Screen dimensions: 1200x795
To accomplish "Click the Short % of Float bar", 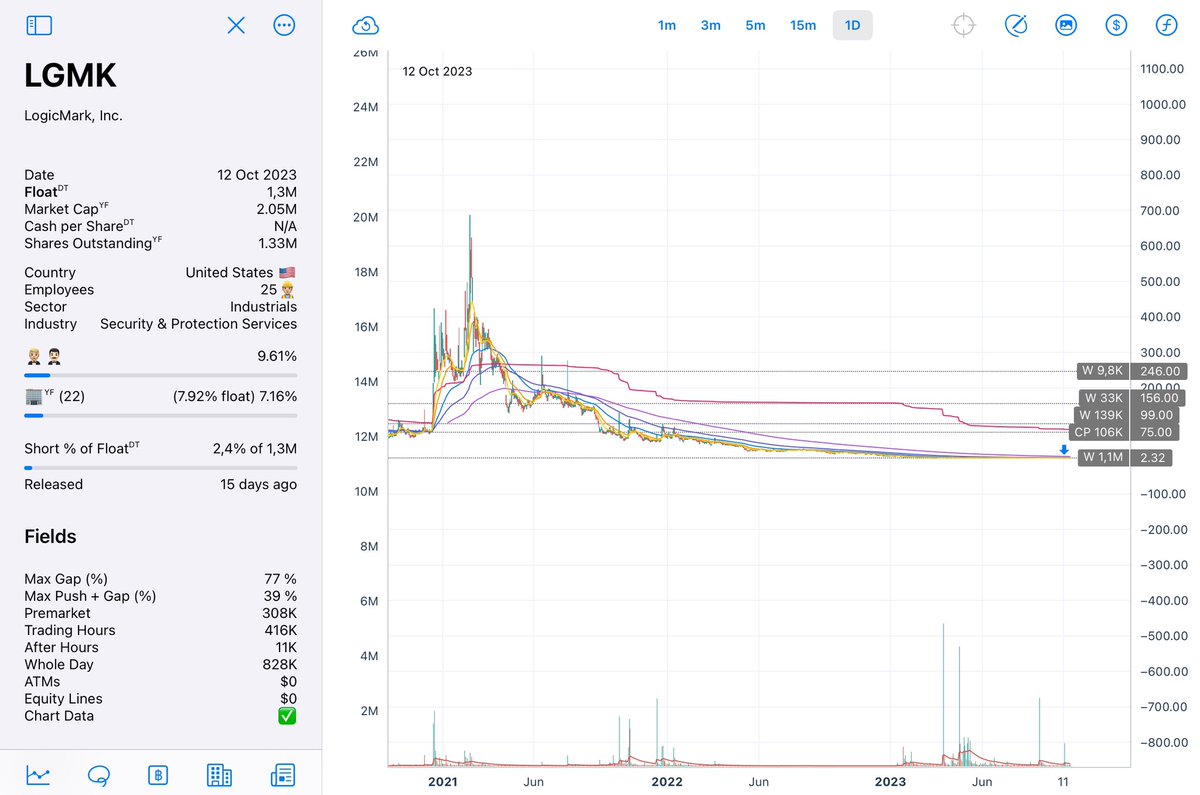I will [160, 467].
